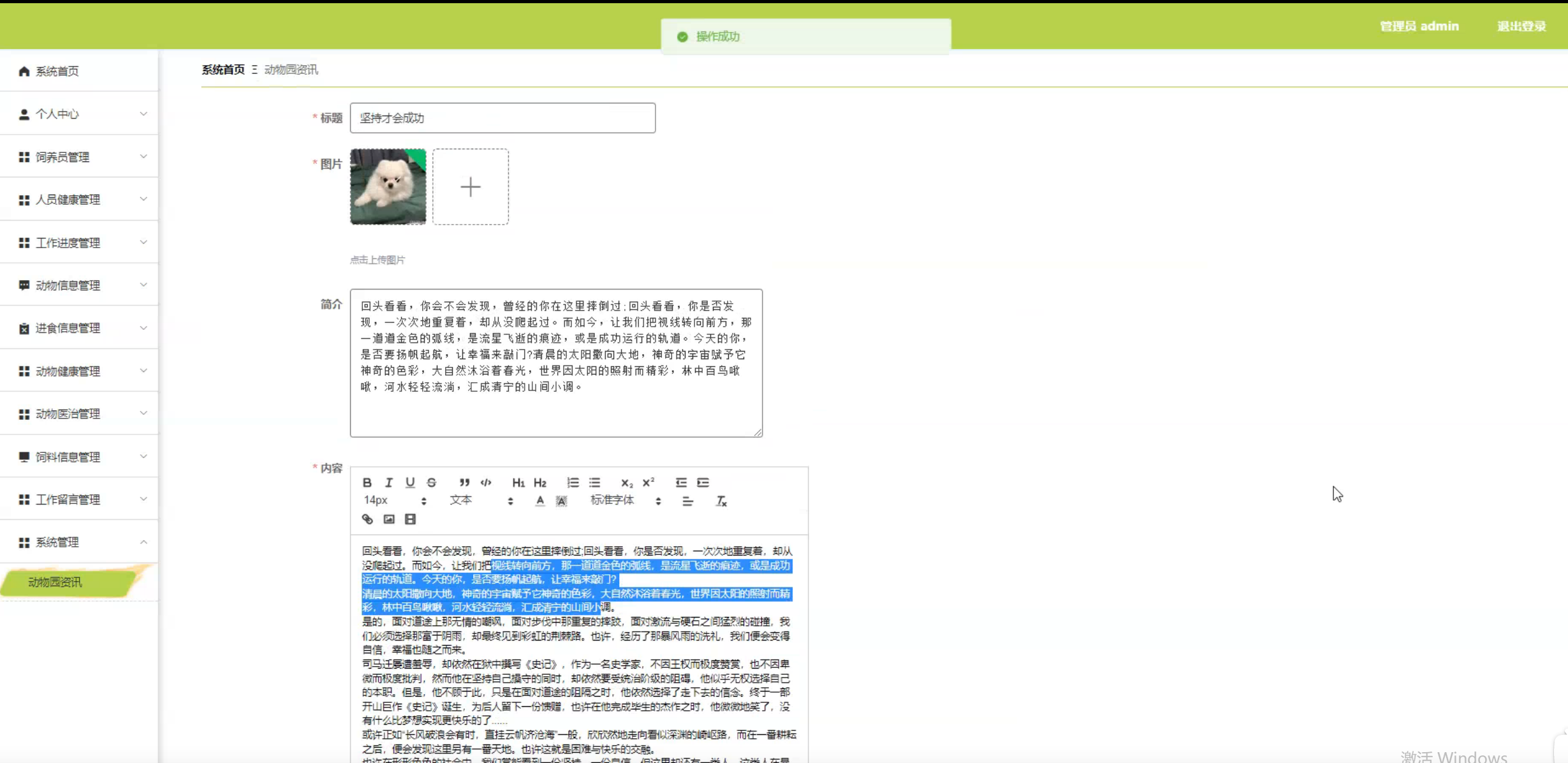
Task: Insert image using editor image icon
Action: point(389,519)
